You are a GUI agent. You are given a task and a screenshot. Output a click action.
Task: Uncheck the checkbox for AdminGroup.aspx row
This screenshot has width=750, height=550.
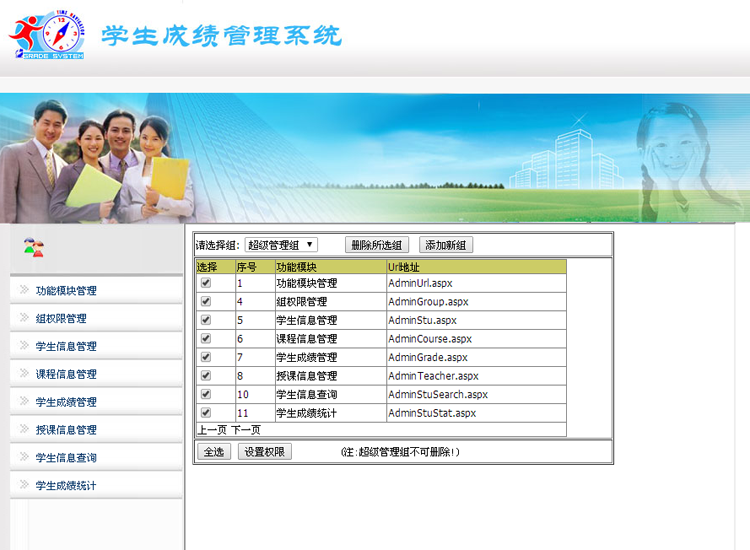coord(206,301)
